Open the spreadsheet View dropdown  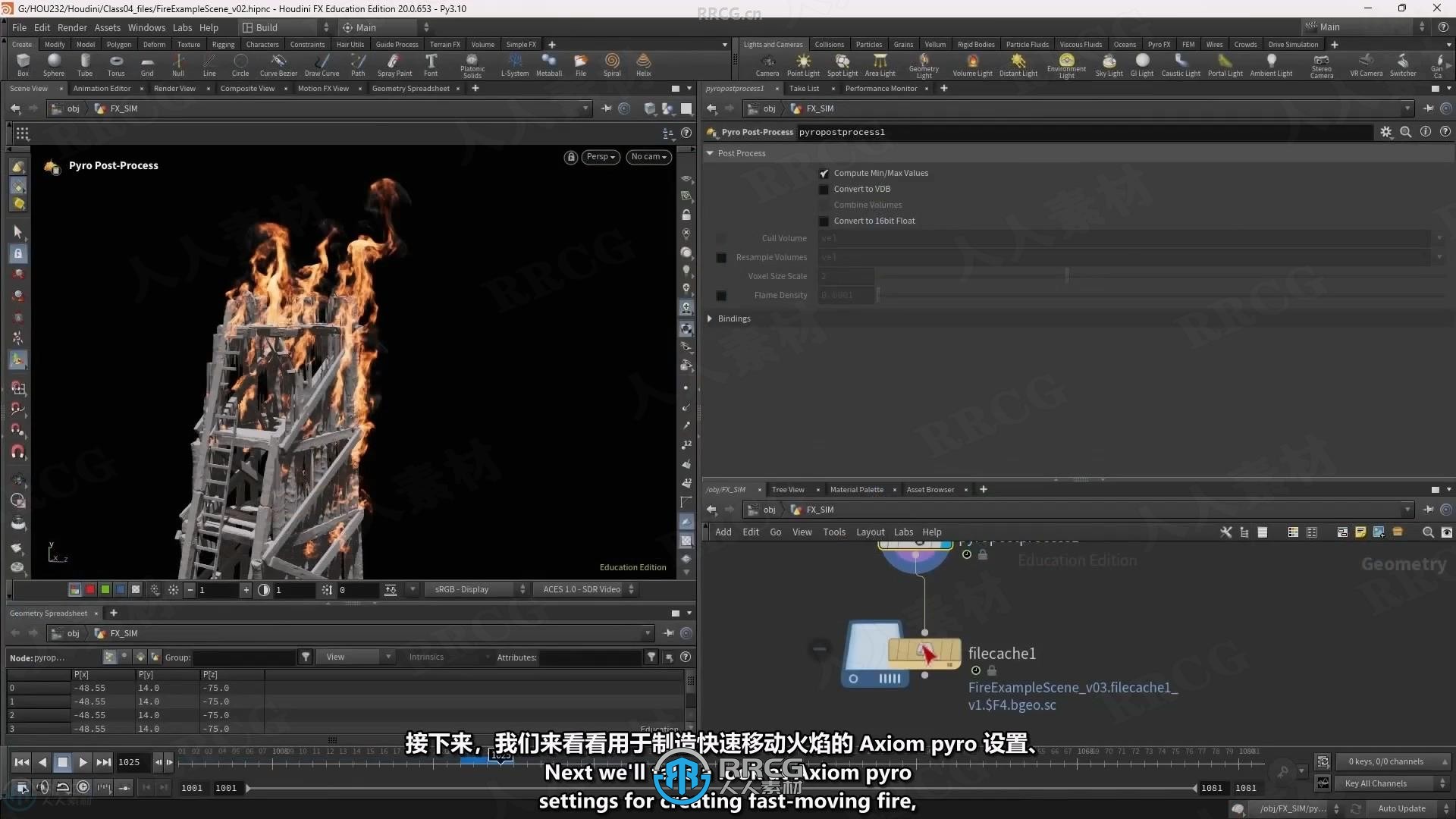coord(356,657)
